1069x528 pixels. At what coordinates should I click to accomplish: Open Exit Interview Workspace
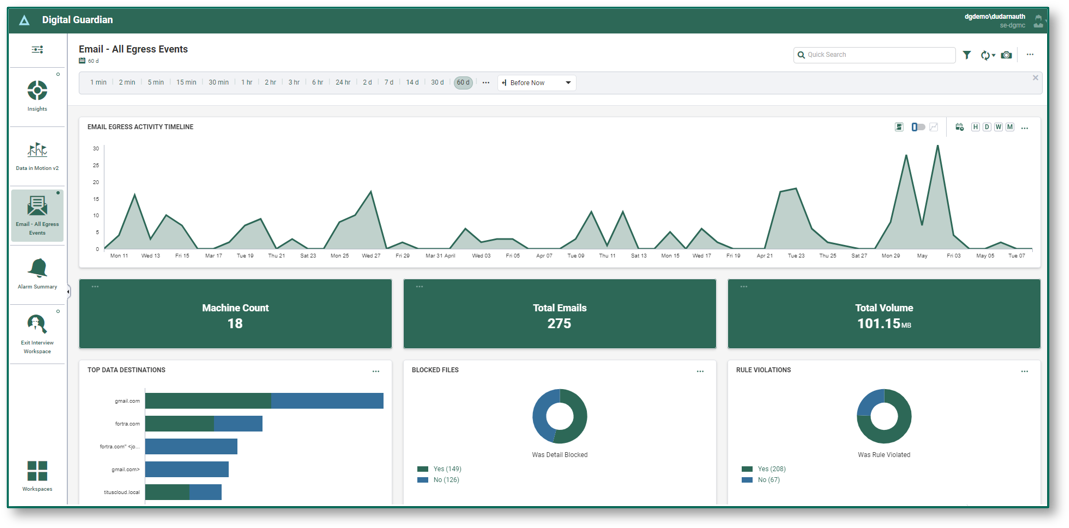tap(37, 331)
